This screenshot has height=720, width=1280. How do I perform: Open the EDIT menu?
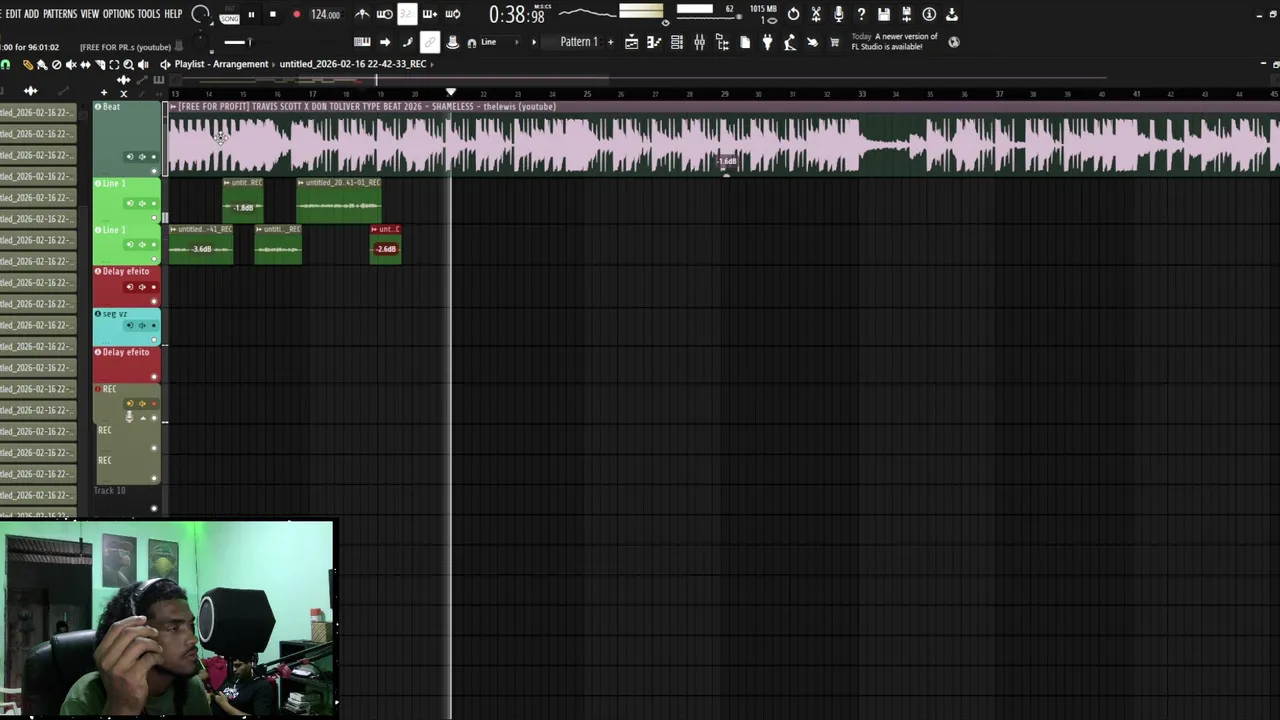point(13,14)
